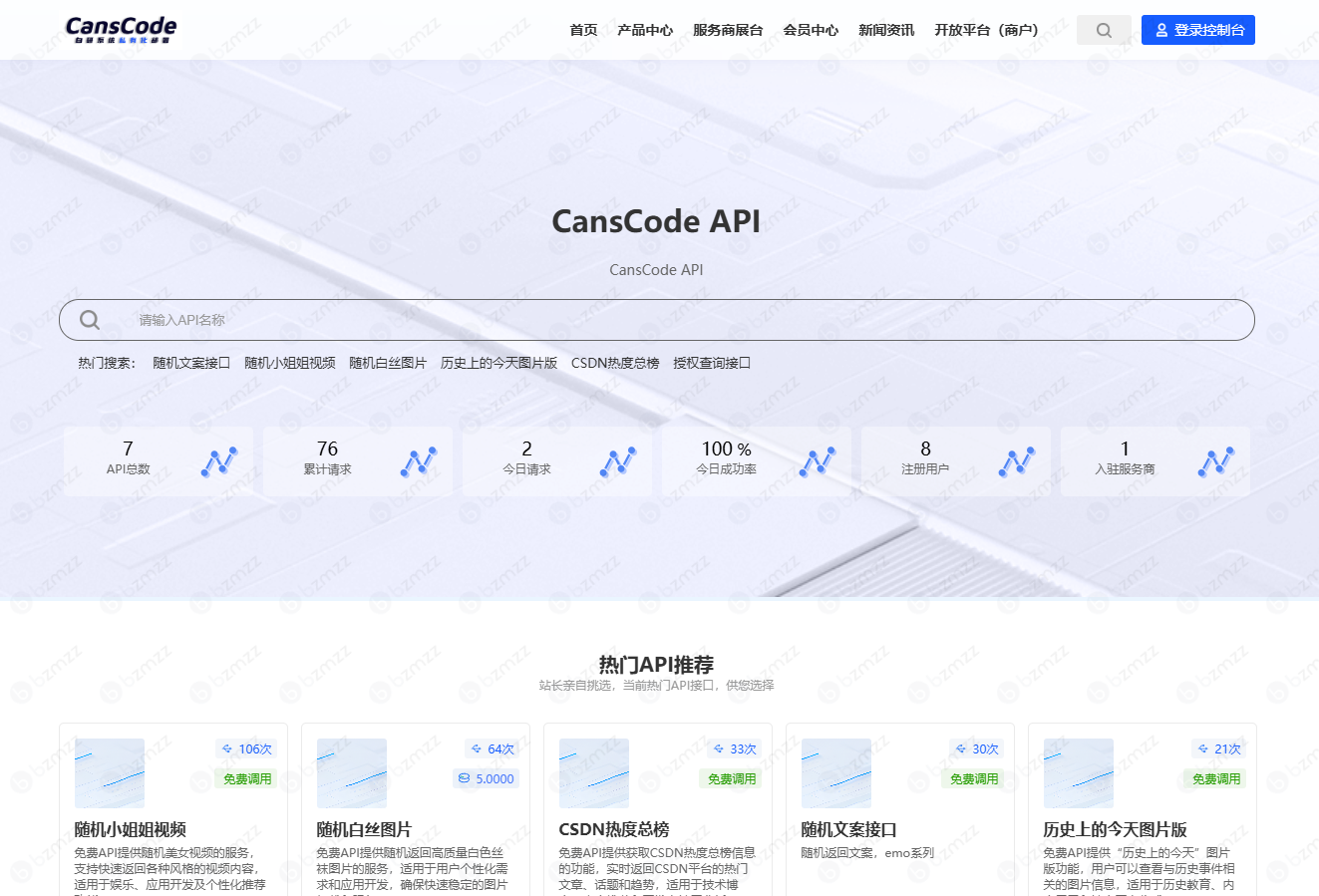Click the 21次 call count badge
Screen dimensions: 1319x896
1218,749
